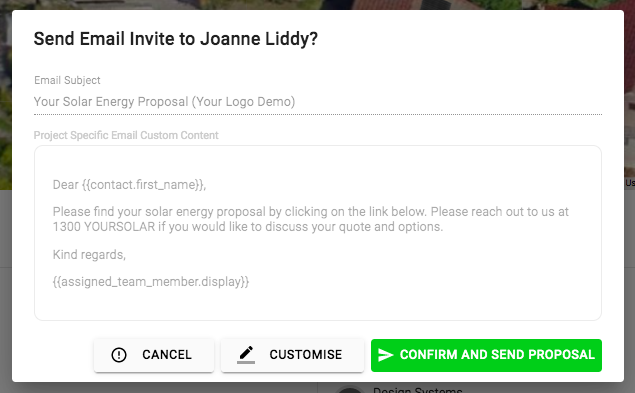635x393 pixels.
Task: Click the Kind regards line
Action: pyautogui.click(x=89, y=254)
